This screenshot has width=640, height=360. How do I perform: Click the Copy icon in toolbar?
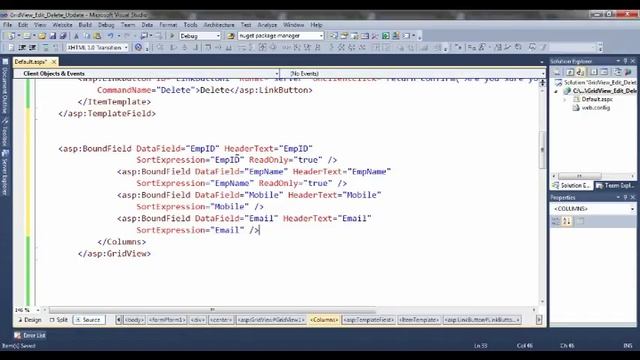coord(87,36)
